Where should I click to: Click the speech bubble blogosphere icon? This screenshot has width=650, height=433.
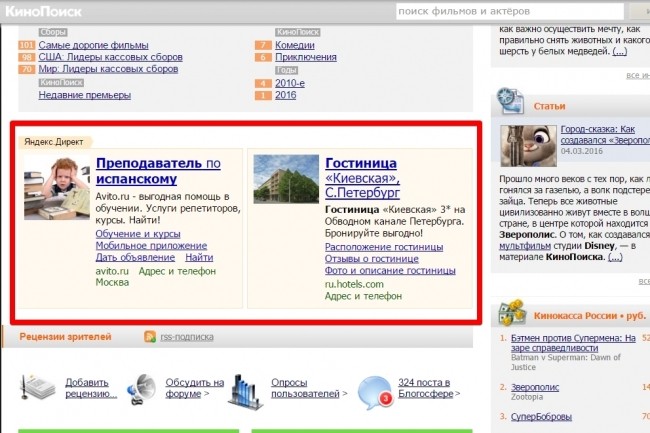[x=375, y=392]
